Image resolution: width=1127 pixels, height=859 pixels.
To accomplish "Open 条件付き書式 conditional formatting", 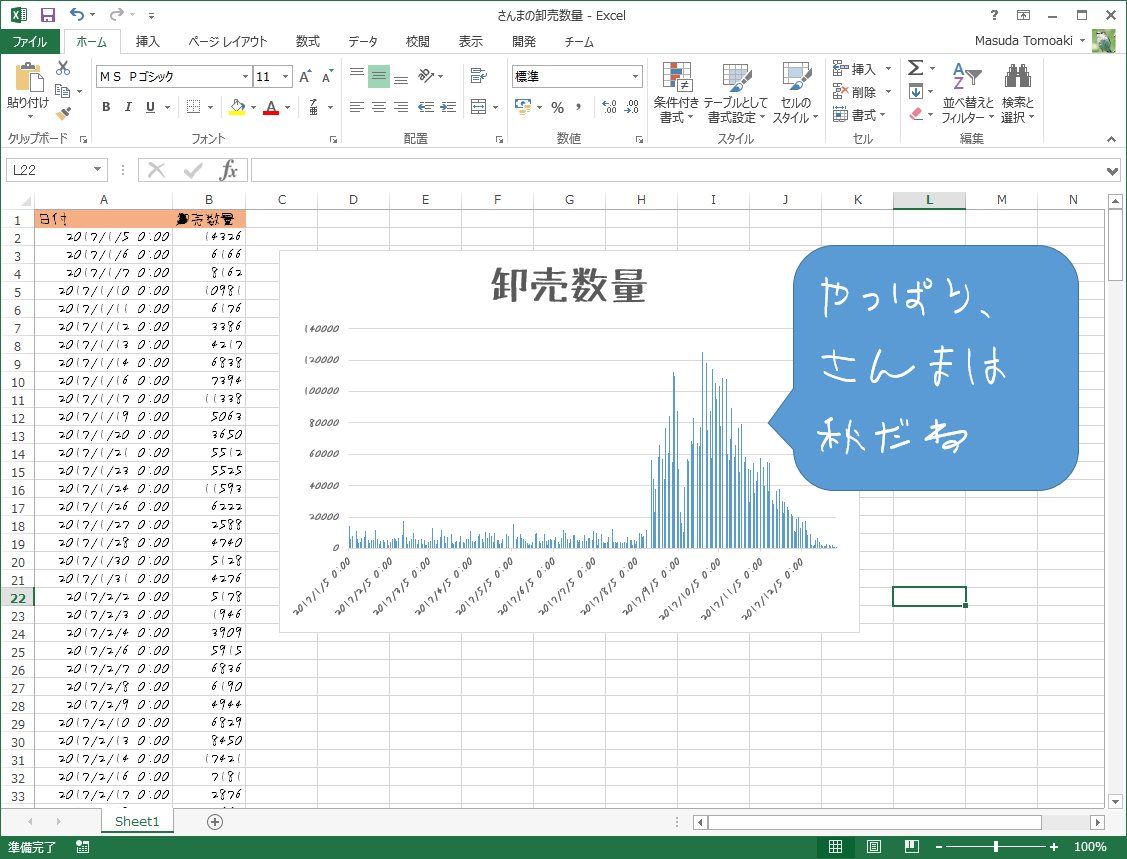I will 676,93.
